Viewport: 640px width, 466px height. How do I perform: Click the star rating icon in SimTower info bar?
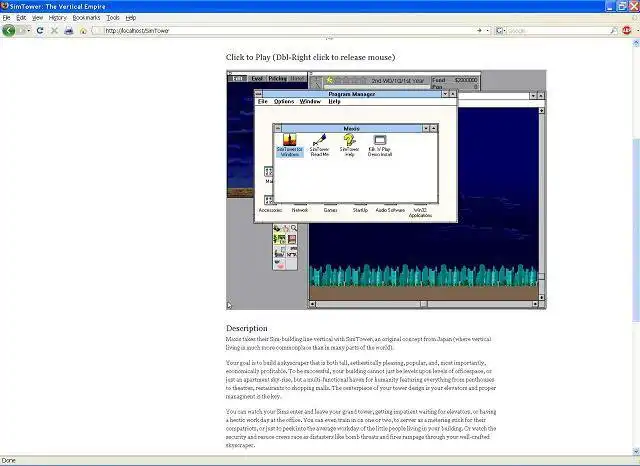[330, 80]
